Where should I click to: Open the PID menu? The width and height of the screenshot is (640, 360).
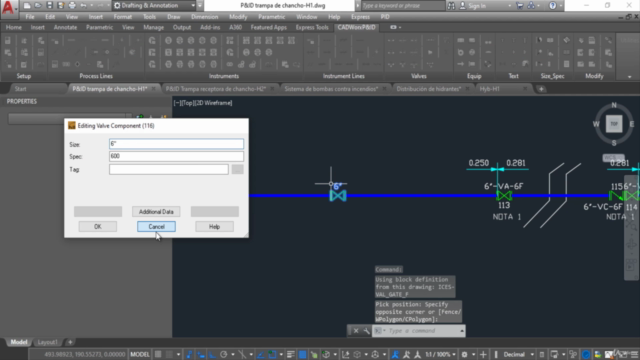click(x=384, y=17)
